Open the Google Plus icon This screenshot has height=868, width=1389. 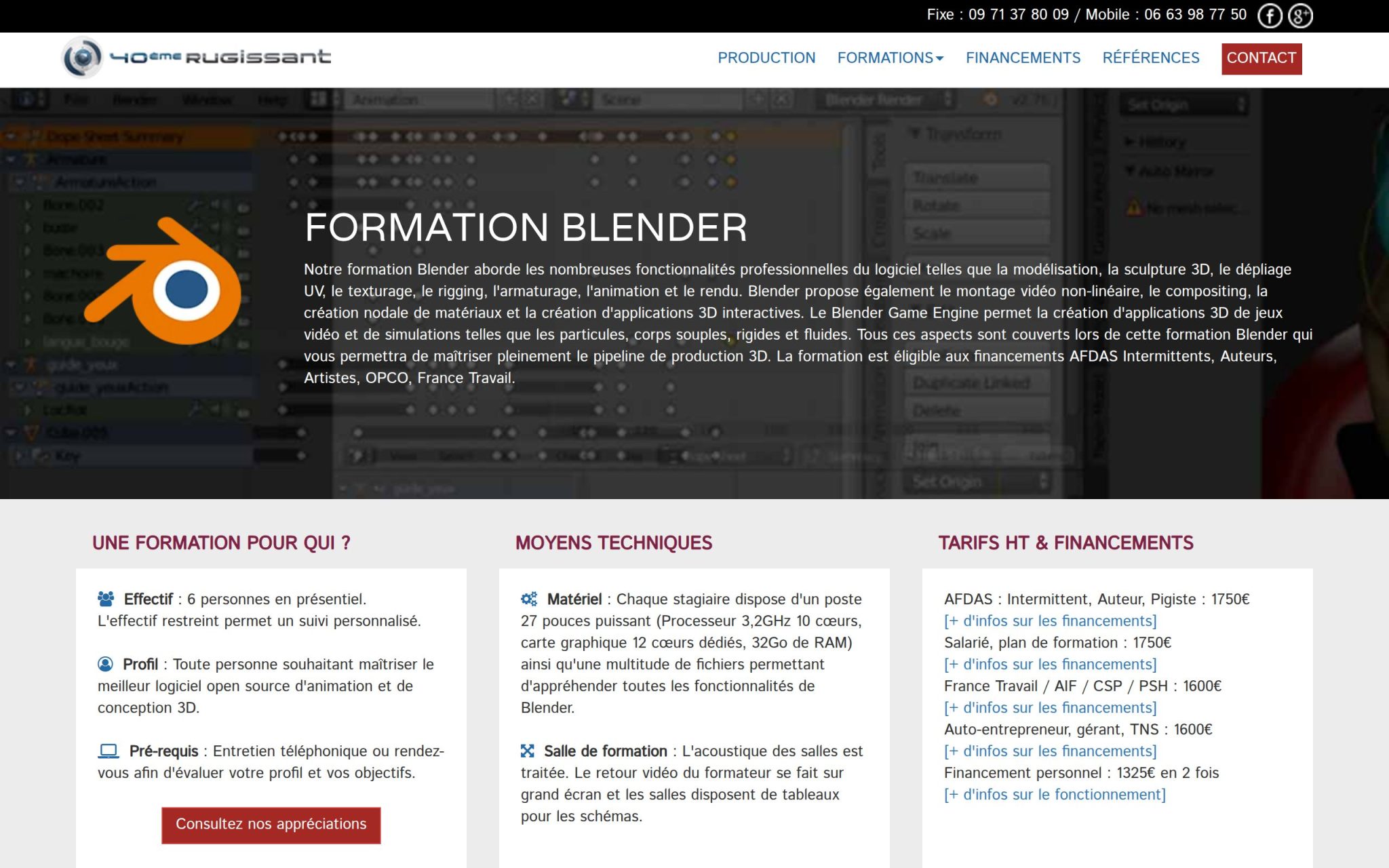click(x=1300, y=16)
